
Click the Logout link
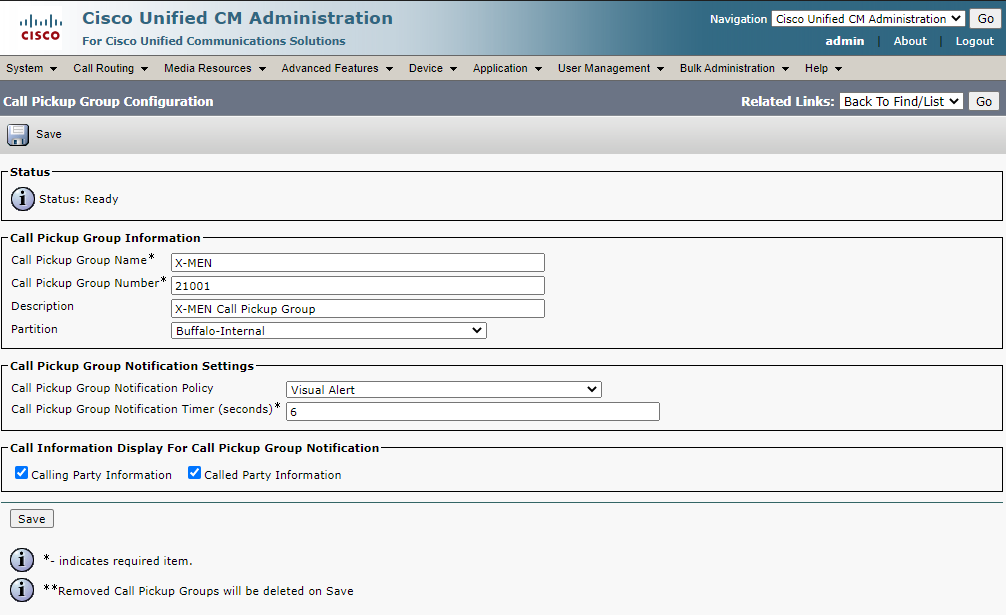click(974, 41)
